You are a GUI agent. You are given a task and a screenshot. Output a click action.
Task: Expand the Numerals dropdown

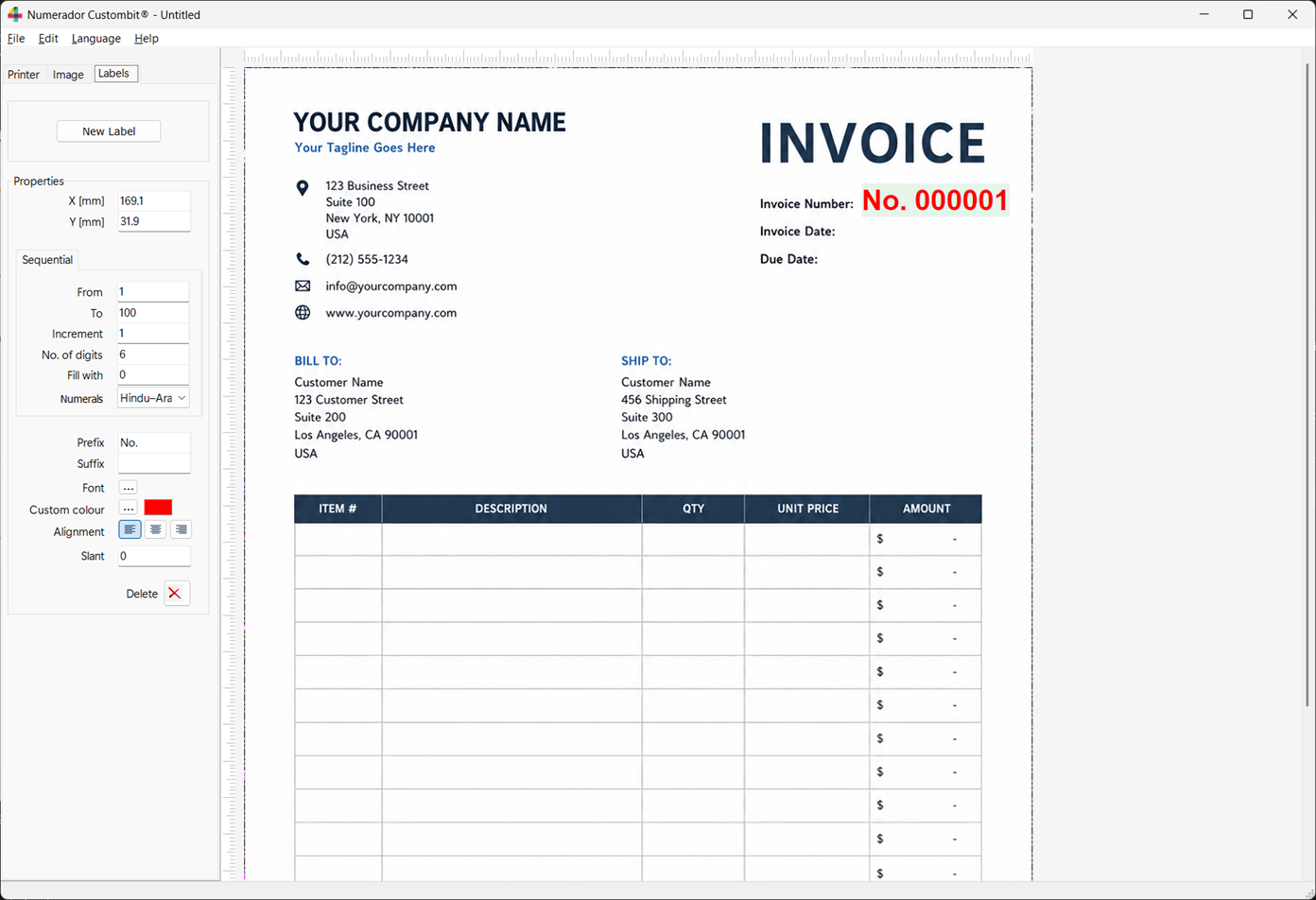(153, 398)
